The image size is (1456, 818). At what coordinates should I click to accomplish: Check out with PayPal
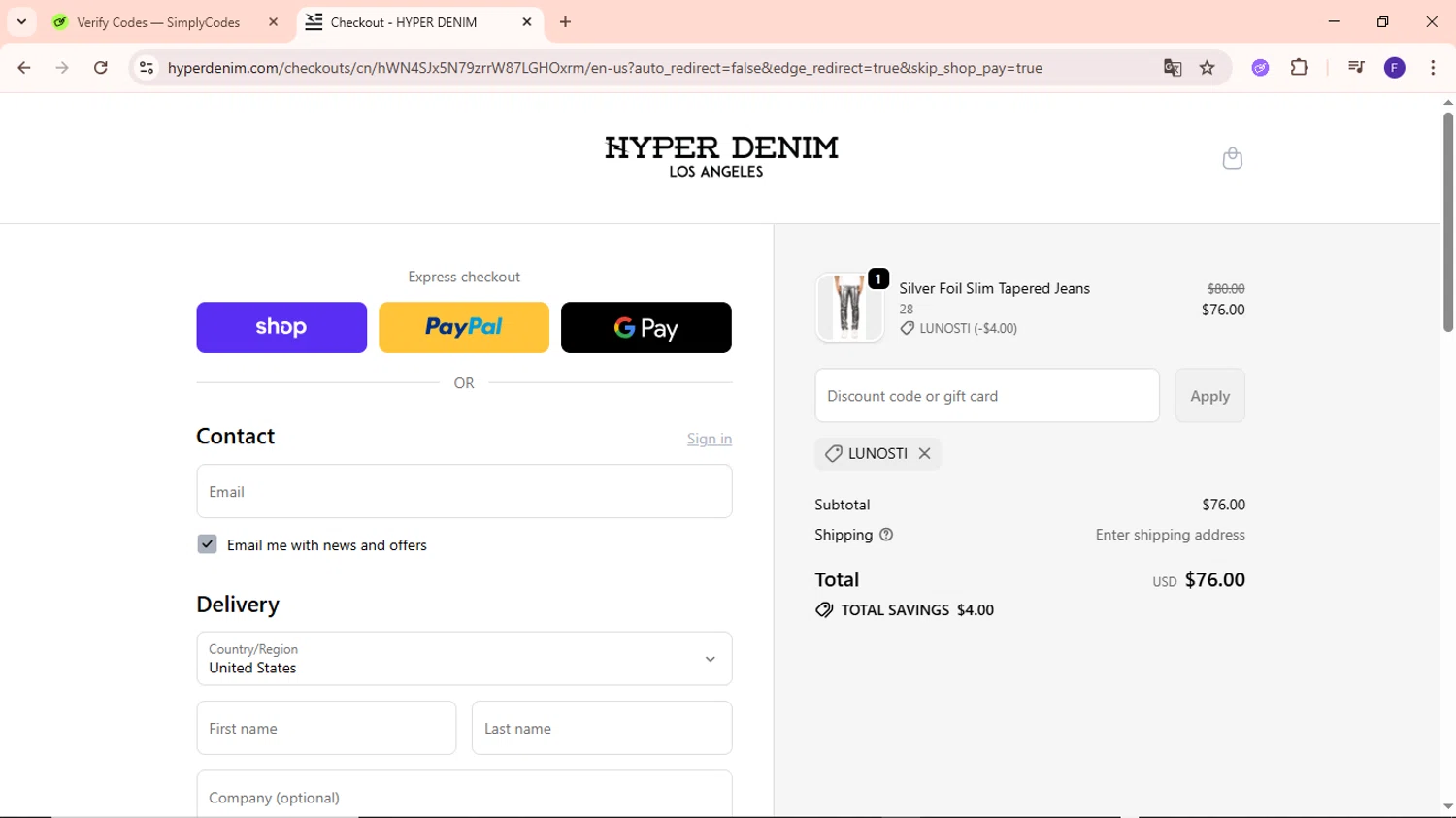464,327
